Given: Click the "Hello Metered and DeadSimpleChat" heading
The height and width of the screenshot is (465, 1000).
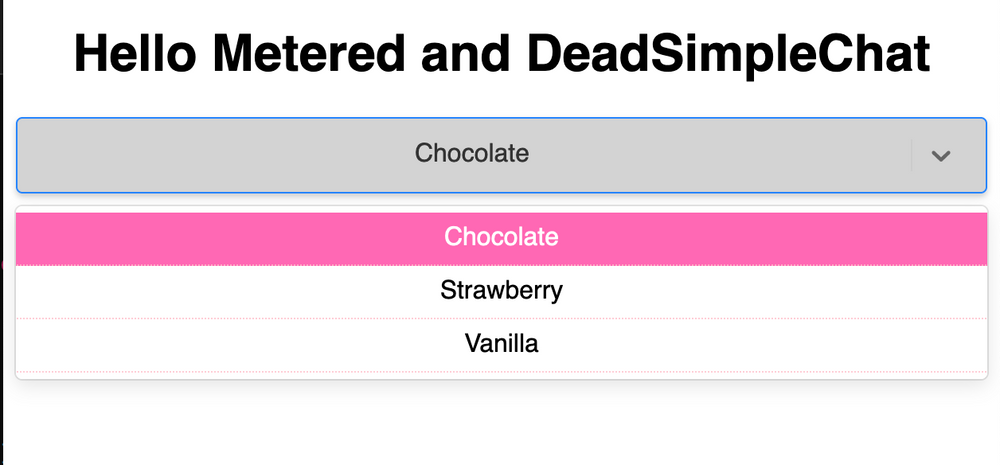Looking at the screenshot, I should pyautogui.click(x=501, y=55).
